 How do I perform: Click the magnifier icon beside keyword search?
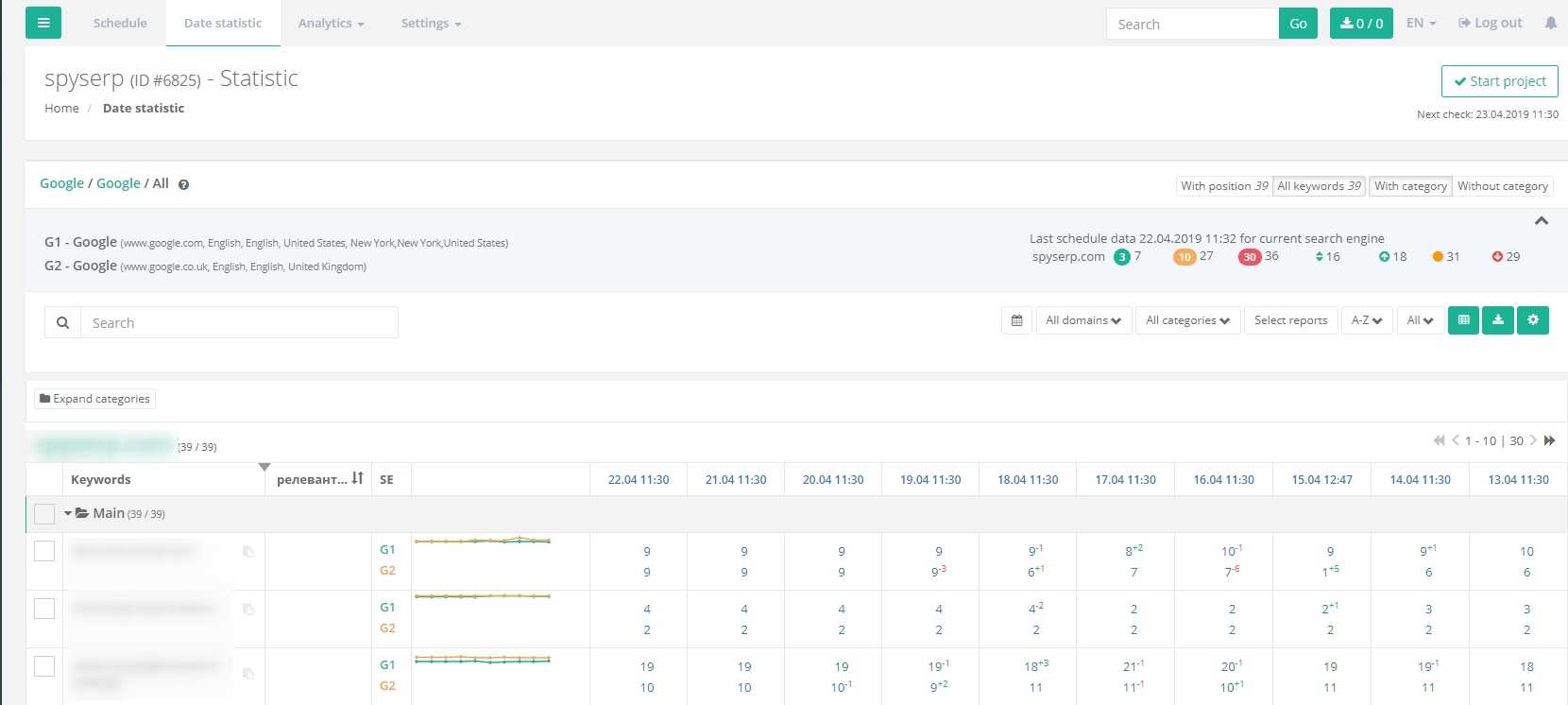(x=62, y=322)
